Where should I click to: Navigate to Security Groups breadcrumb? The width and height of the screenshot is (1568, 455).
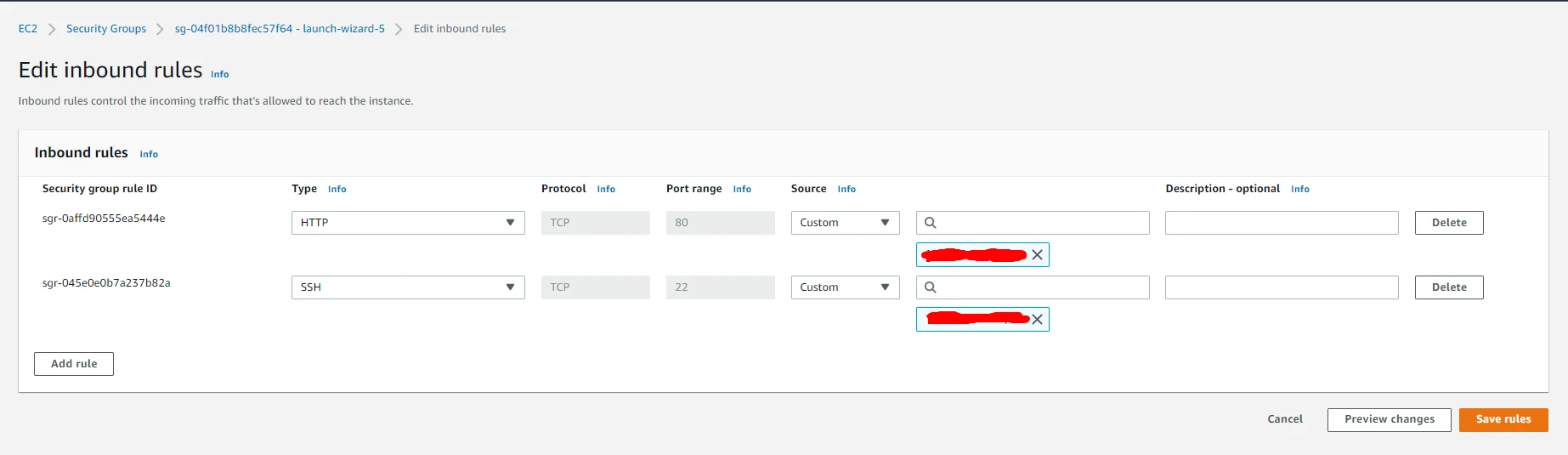click(106, 29)
